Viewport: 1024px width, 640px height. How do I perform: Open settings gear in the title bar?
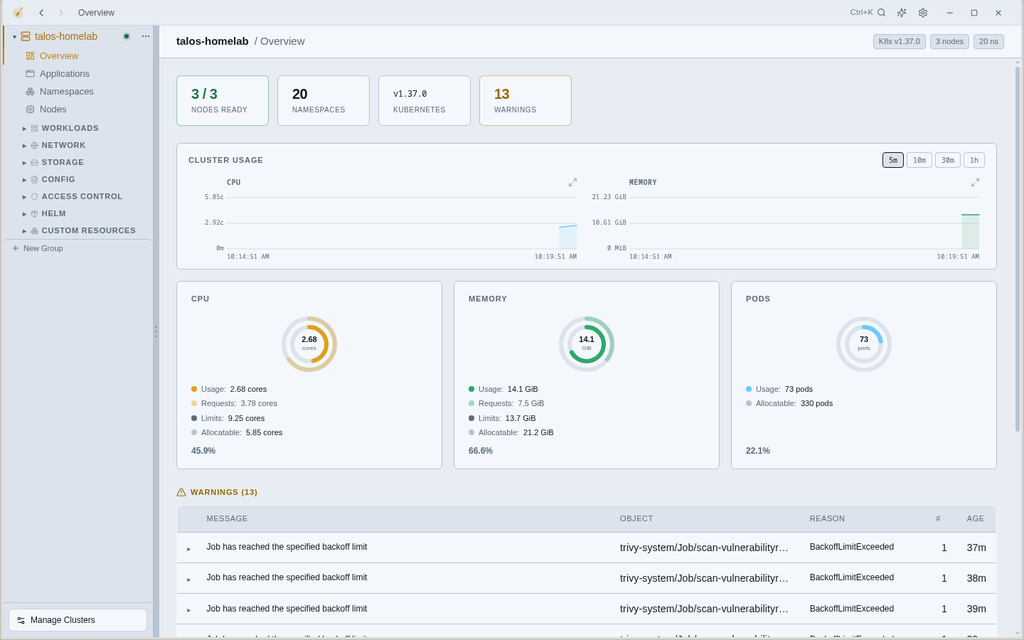923,12
